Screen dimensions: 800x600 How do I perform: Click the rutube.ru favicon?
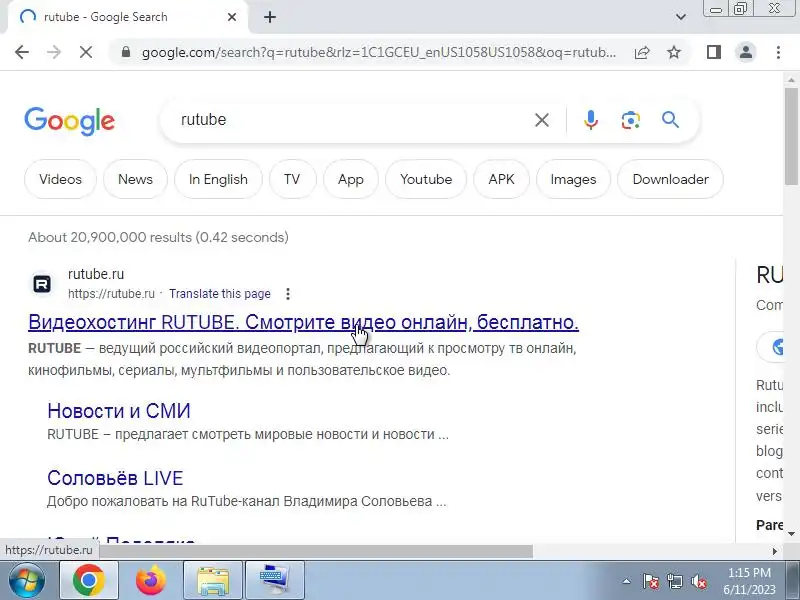[x=42, y=284]
